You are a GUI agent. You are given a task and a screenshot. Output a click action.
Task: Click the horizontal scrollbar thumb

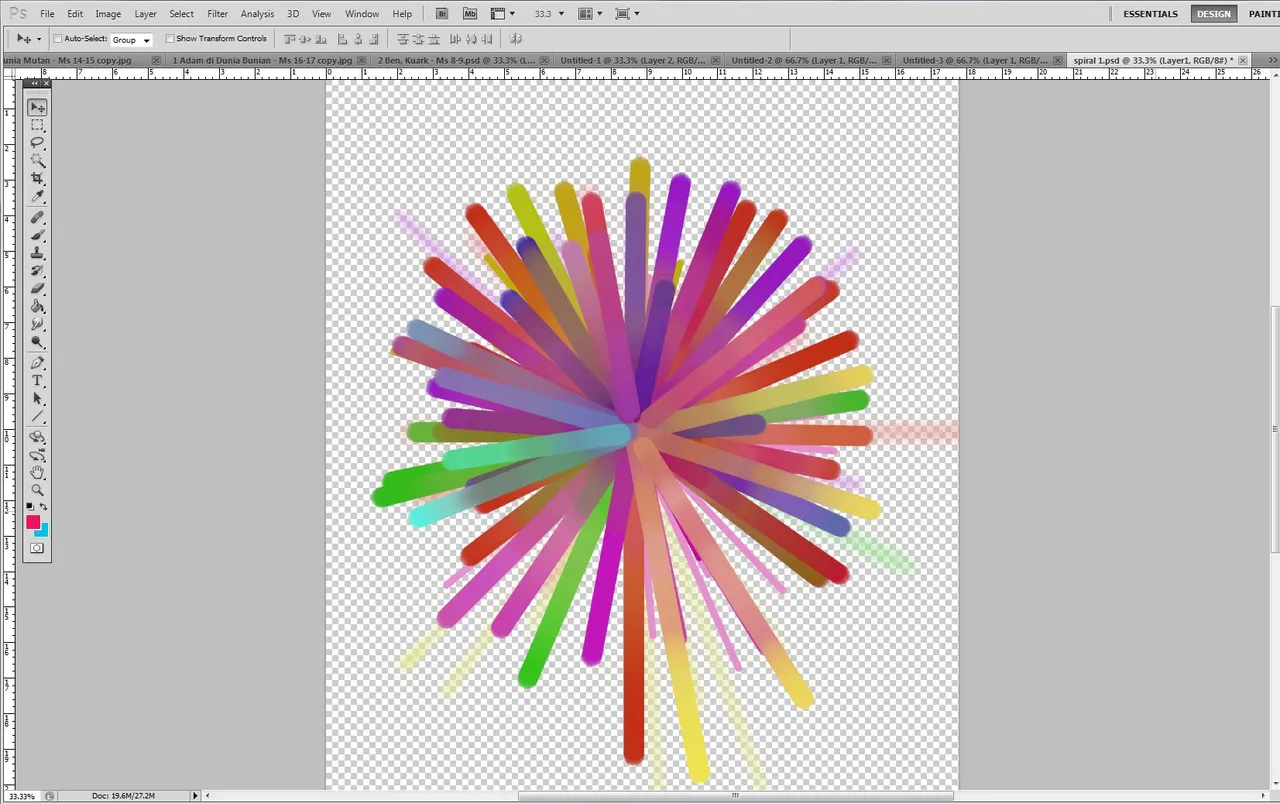[x=735, y=796]
